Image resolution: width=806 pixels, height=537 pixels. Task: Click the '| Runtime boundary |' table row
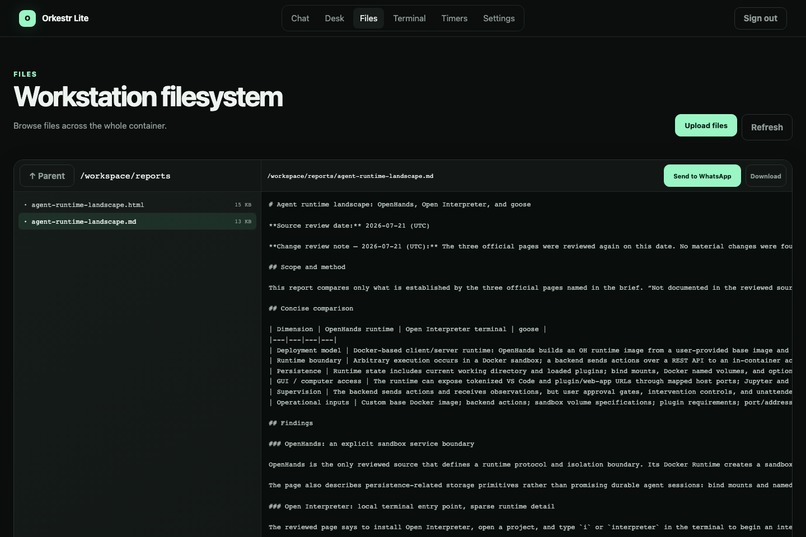[x=530, y=360]
